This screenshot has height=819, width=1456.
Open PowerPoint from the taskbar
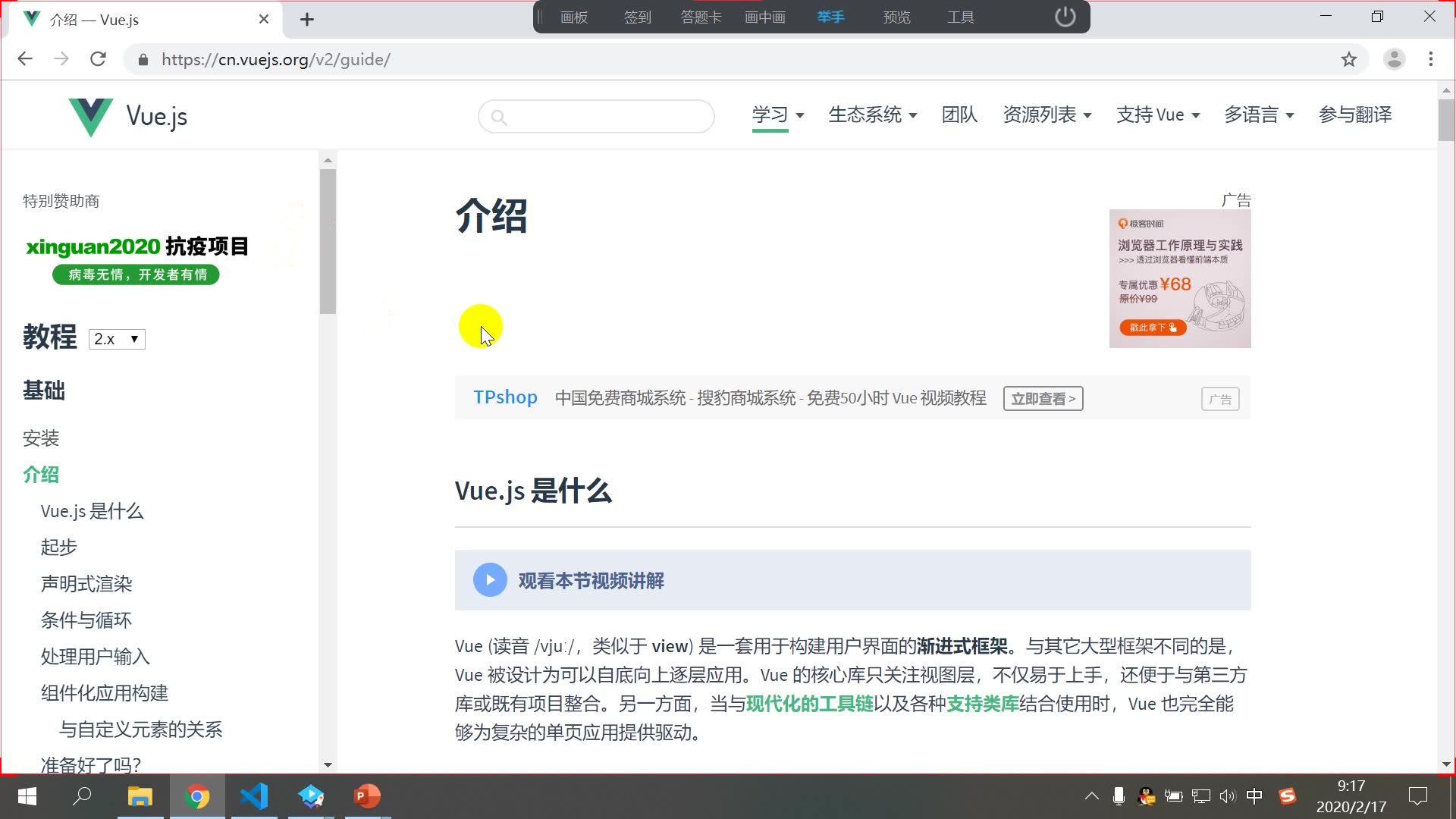[x=367, y=796]
